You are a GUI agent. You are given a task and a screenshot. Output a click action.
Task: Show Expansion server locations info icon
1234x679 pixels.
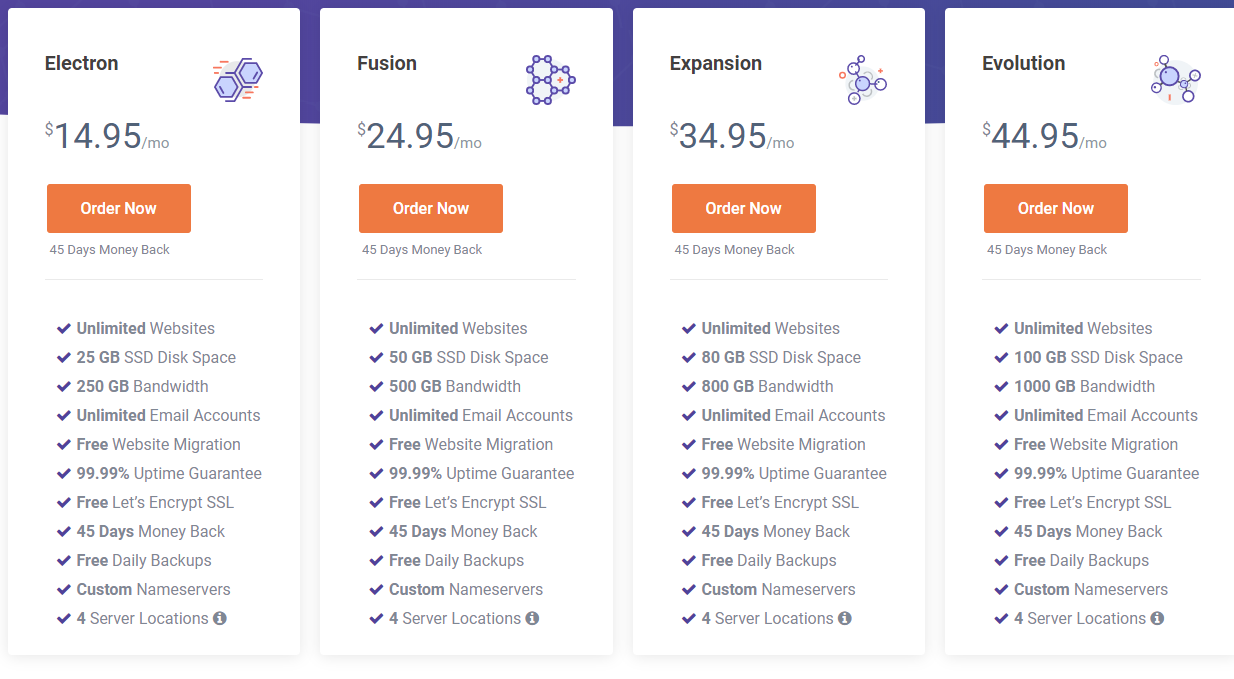click(845, 618)
